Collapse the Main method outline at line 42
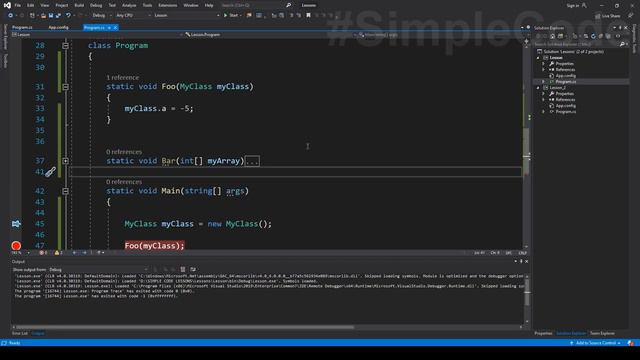640x360 pixels. (x=65, y=191)
